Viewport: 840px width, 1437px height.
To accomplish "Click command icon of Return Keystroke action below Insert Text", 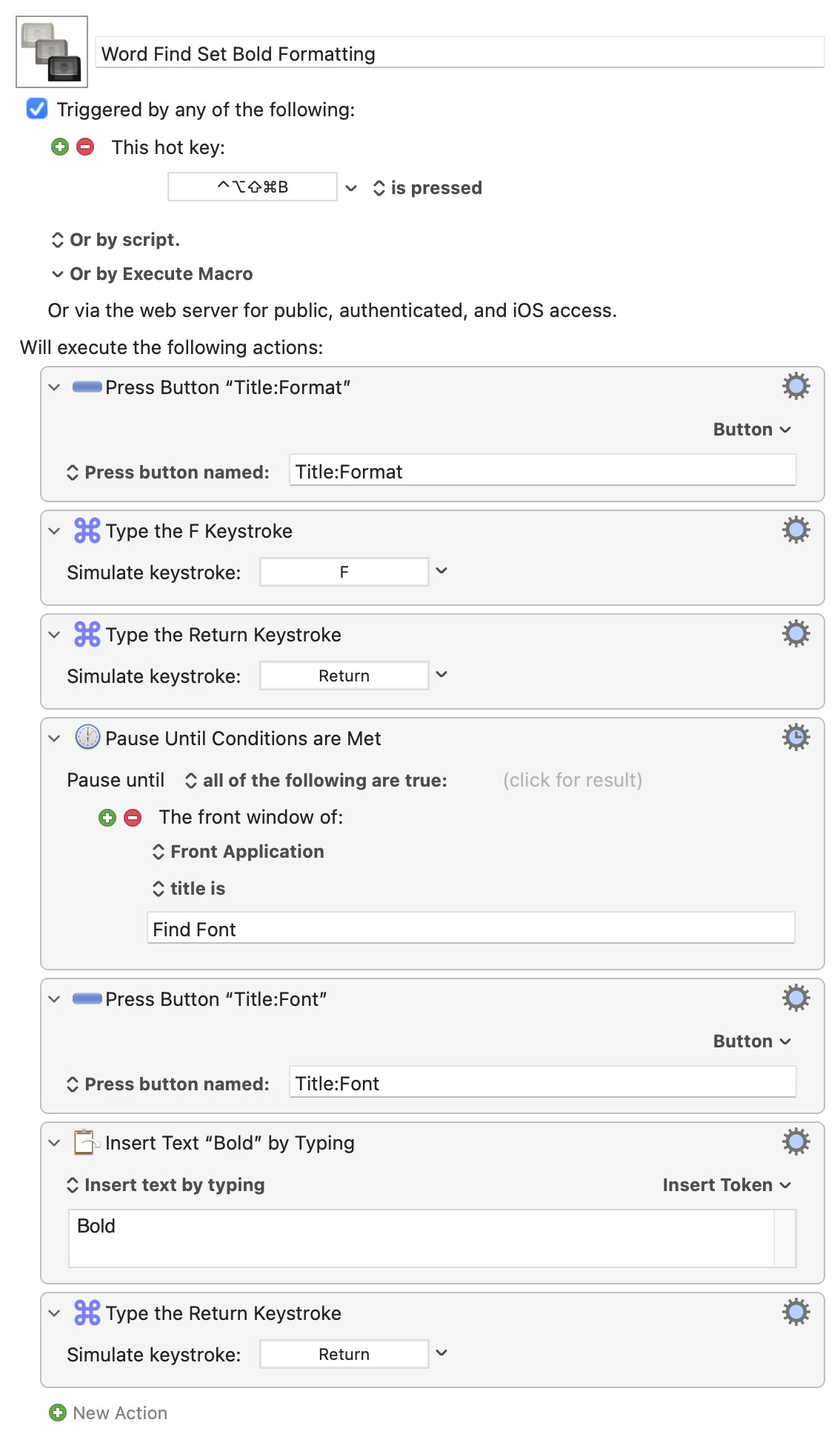I will click(x=87, y=1313).
